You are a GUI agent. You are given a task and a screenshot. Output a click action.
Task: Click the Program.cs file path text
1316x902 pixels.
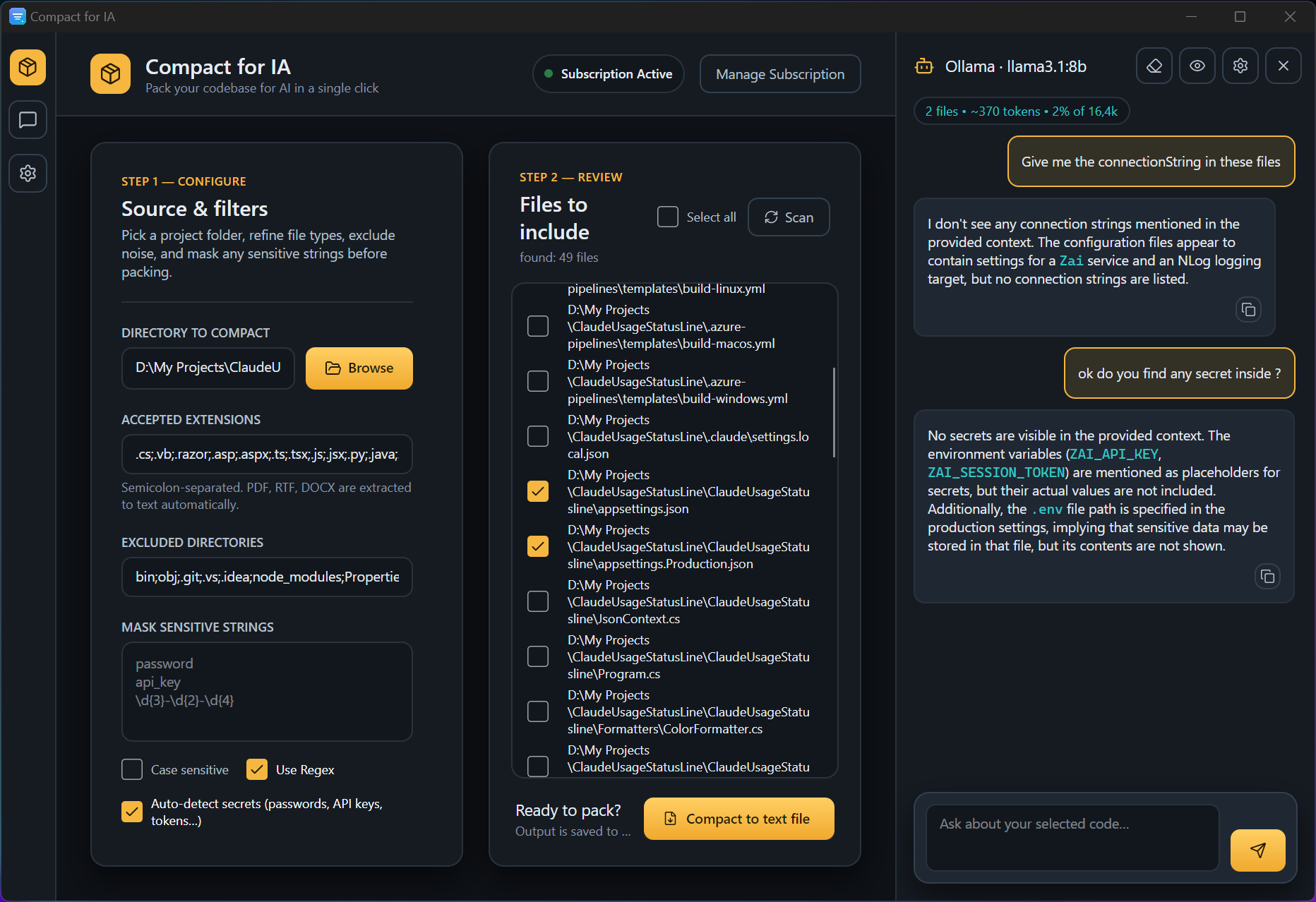(688, 656)
